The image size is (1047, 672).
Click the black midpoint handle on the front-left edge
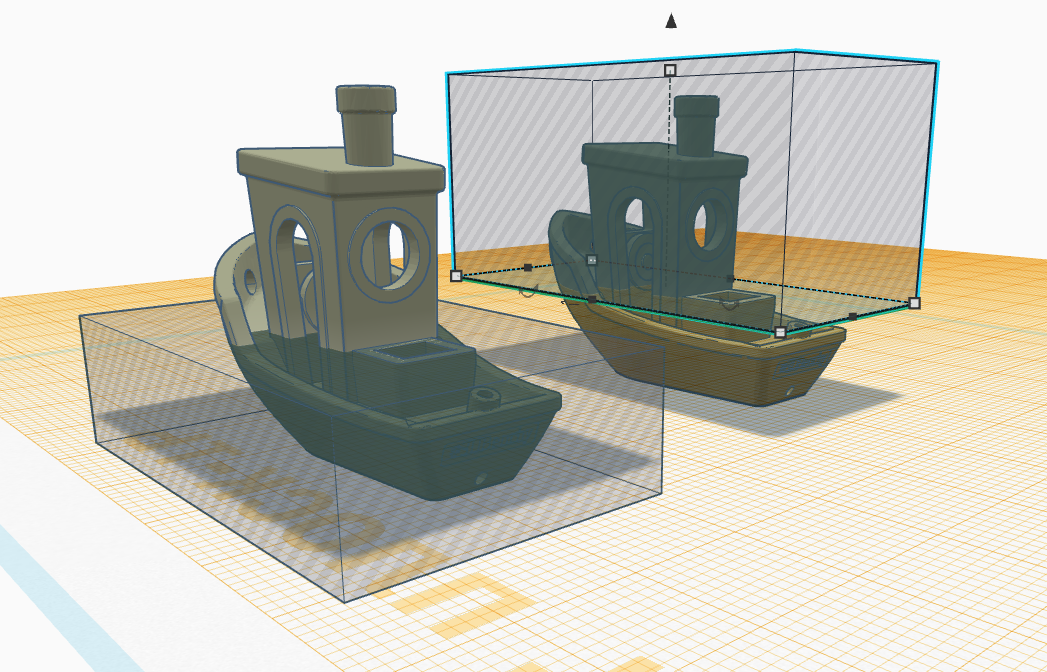tap(592, 299)
